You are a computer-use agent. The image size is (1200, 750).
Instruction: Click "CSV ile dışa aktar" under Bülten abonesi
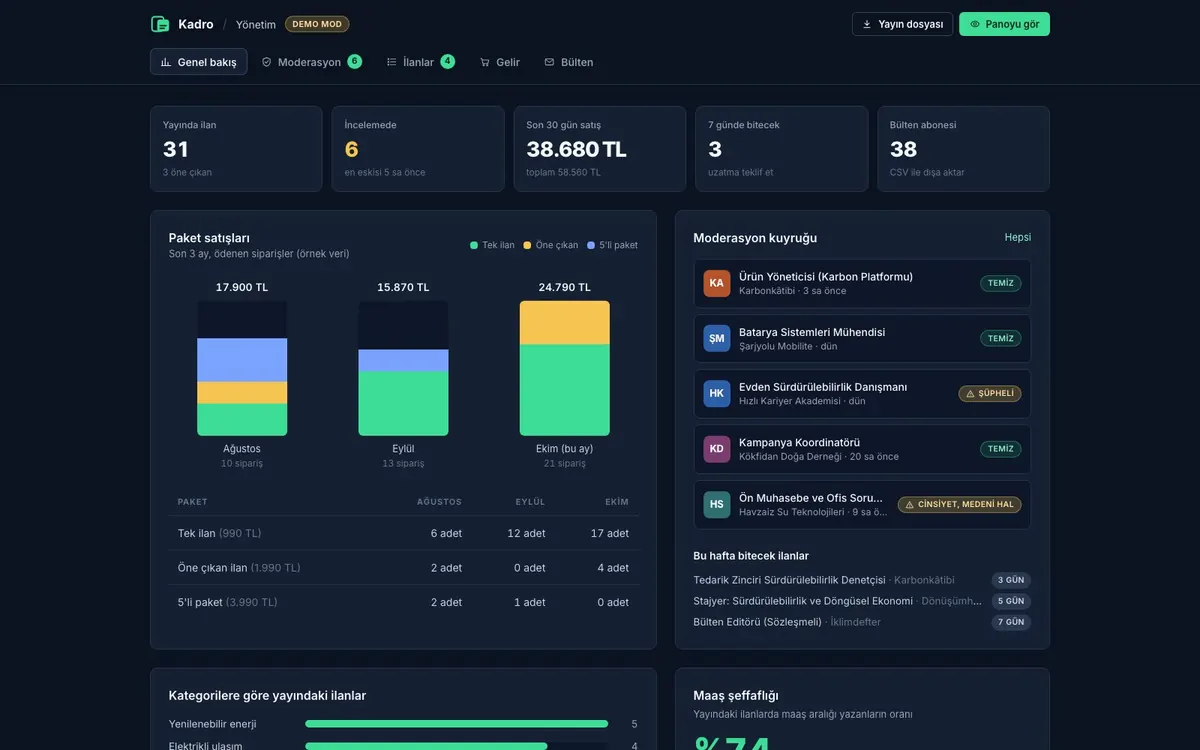click(927, 172)
